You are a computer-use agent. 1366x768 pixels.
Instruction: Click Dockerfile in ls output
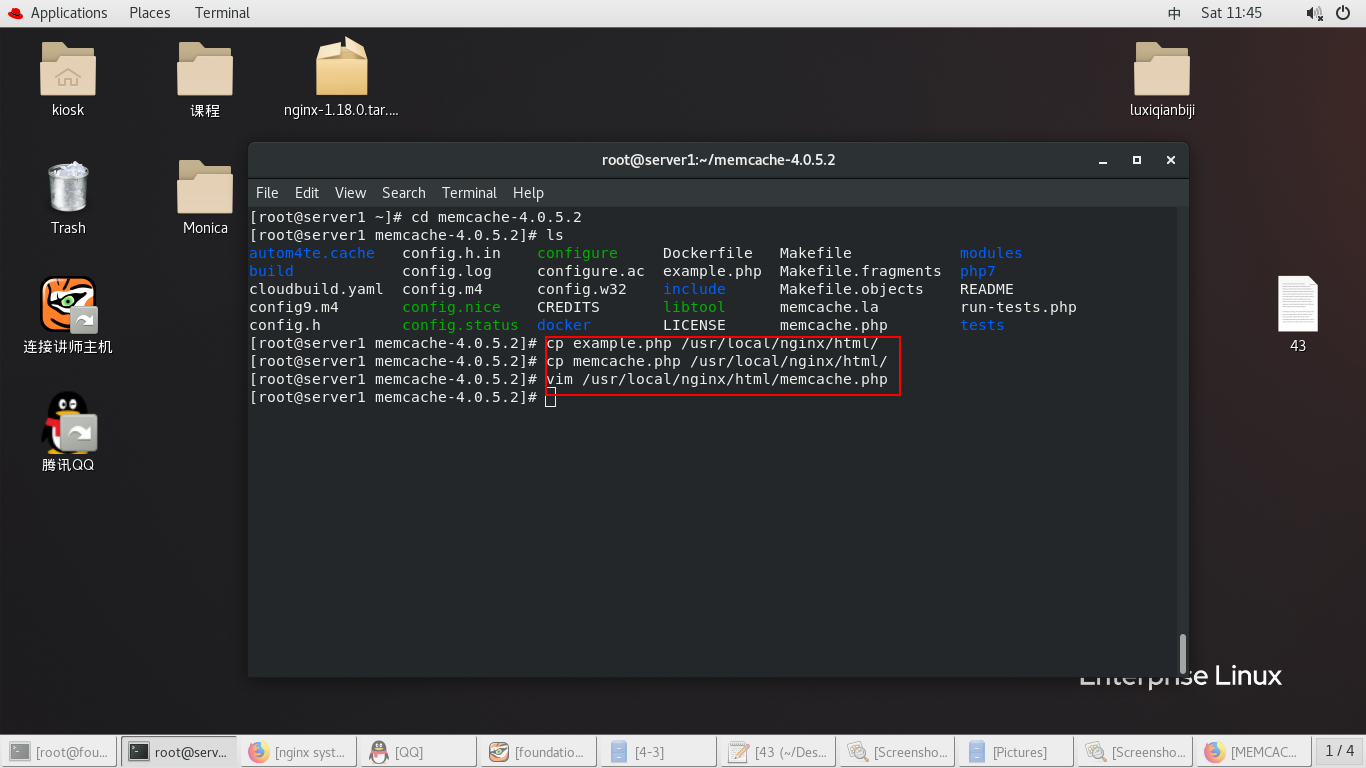coord(708,253)
